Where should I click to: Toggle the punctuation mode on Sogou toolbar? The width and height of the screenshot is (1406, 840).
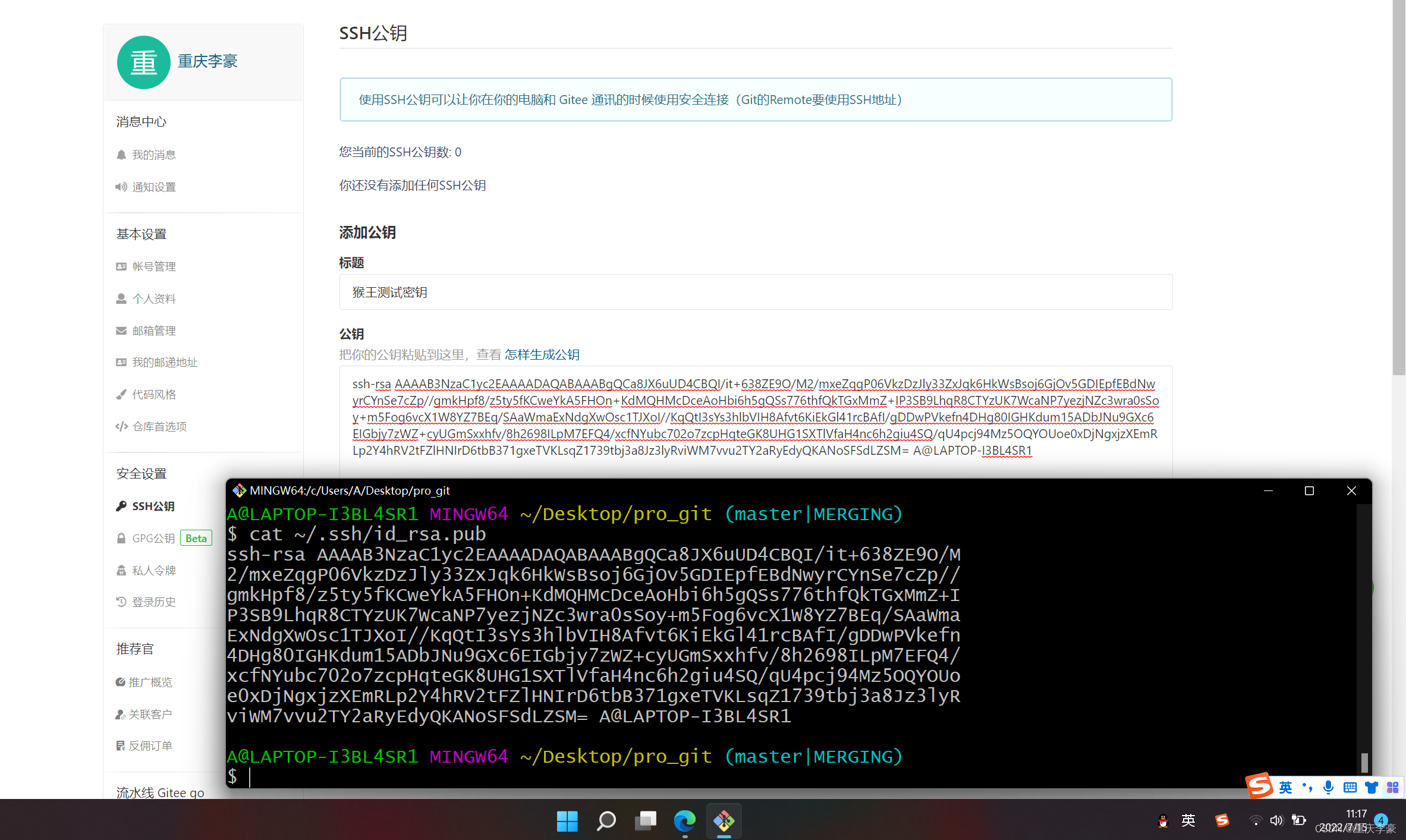coord(1307,788)
